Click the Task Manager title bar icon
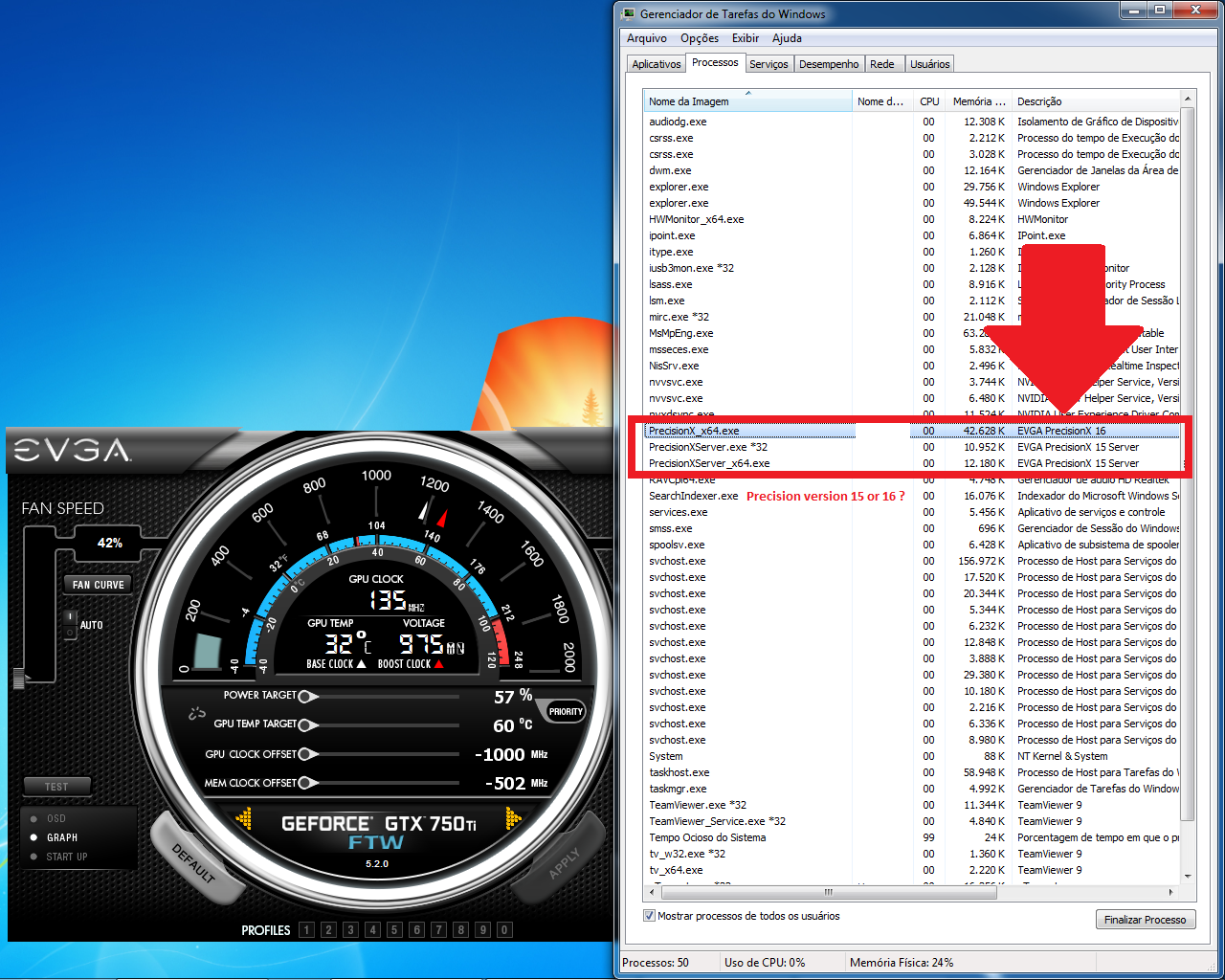The image size is (1225, 980). click(629, 13)
